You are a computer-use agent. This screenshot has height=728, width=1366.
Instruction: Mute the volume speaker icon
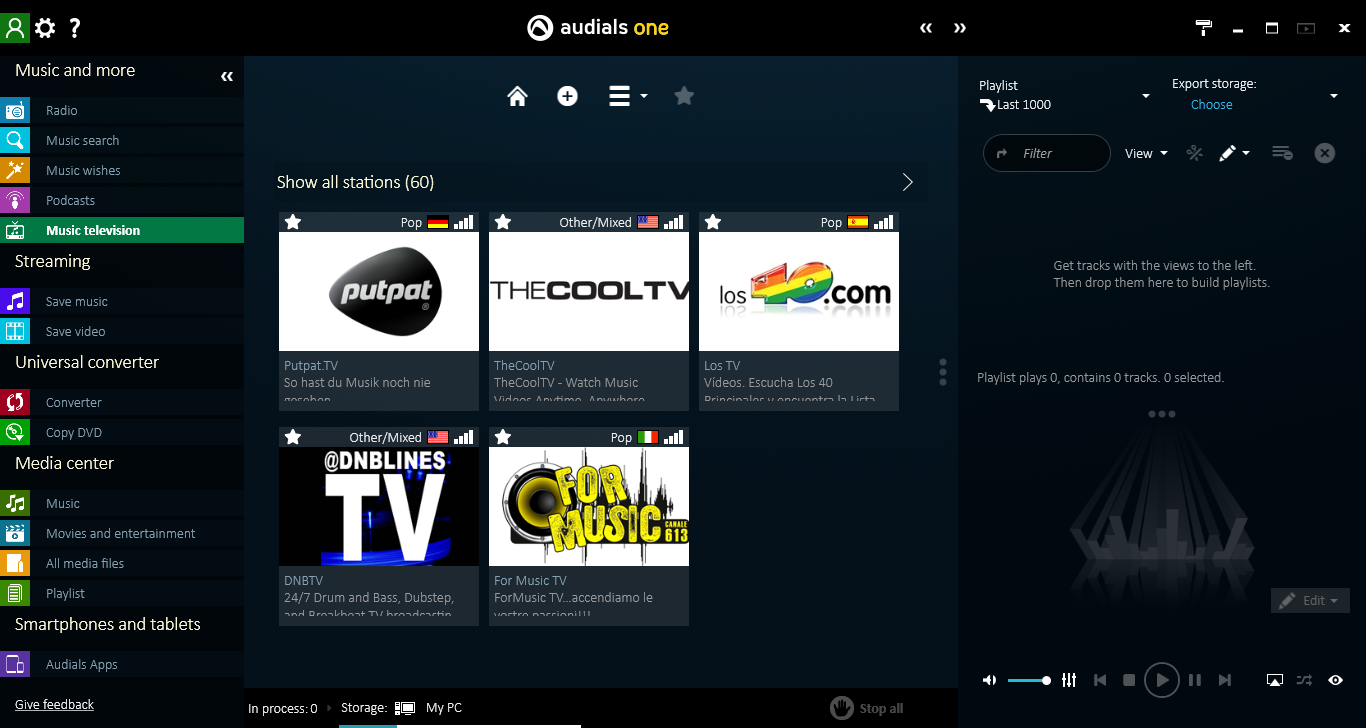(989, 680)
